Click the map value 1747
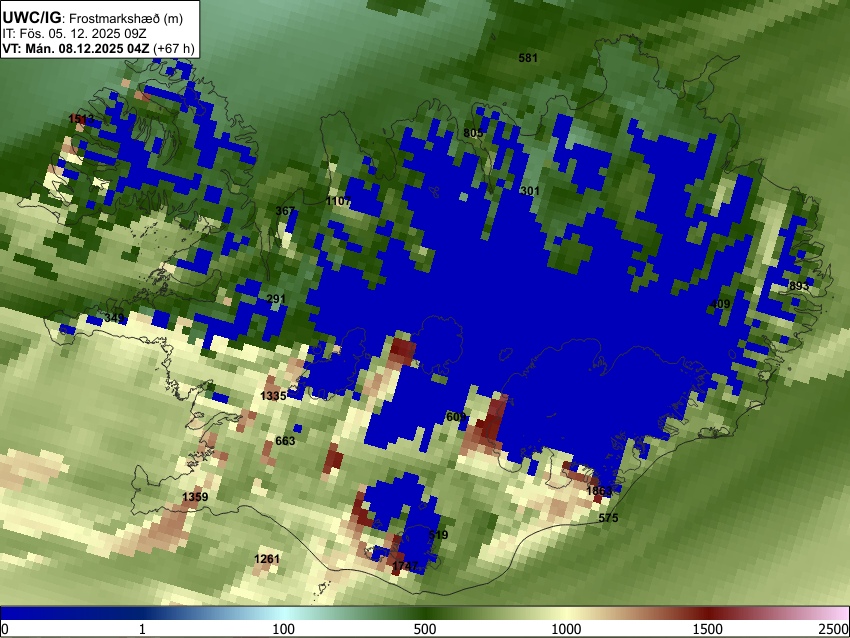Image resolution: width=850 pixels, height=638 pixels. [x=405, y=566]
